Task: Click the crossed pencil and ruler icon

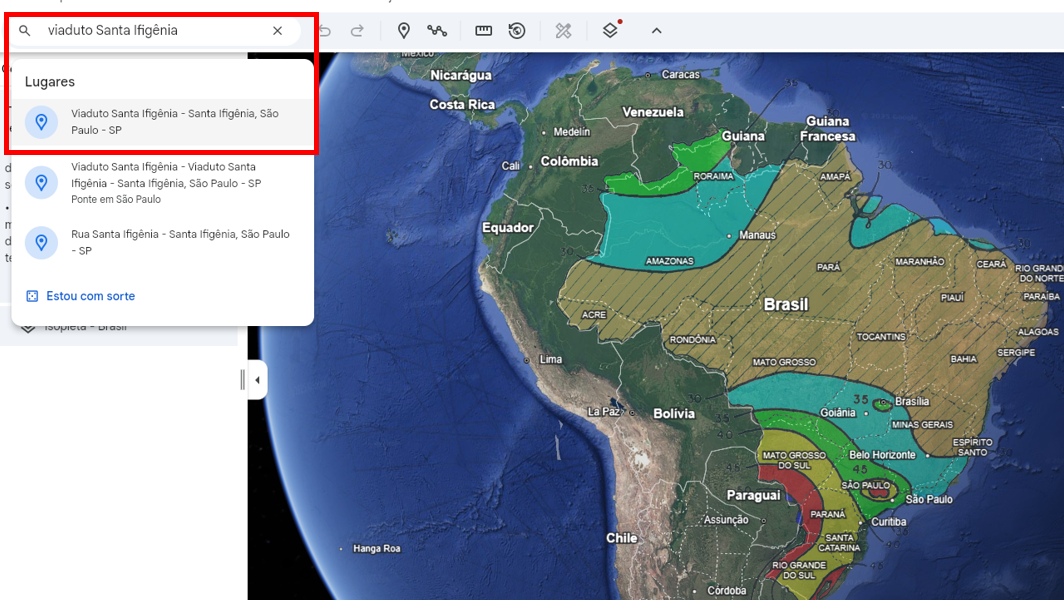Action: [564, 31]
